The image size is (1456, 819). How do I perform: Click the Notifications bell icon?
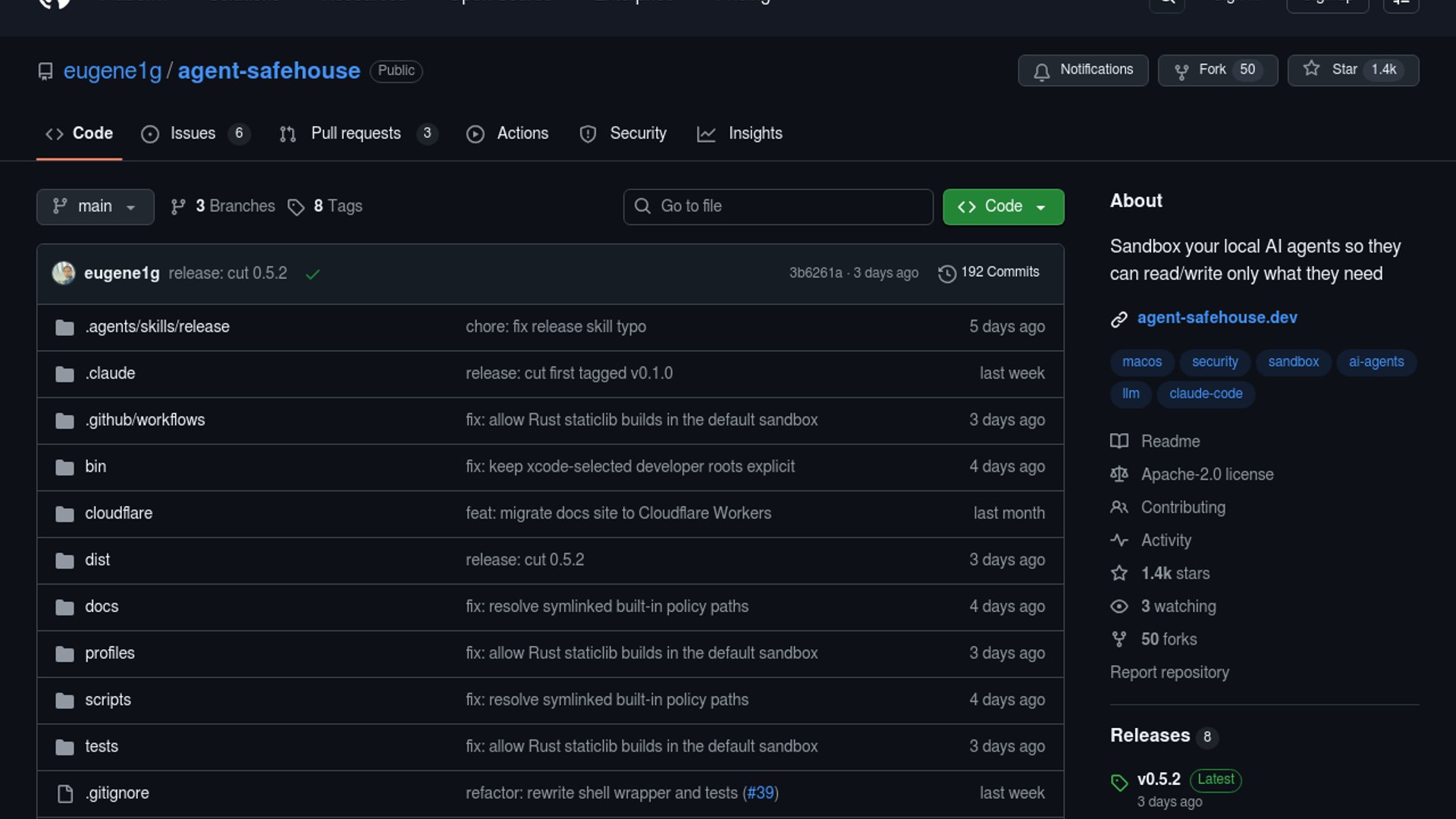(1041, 71)
